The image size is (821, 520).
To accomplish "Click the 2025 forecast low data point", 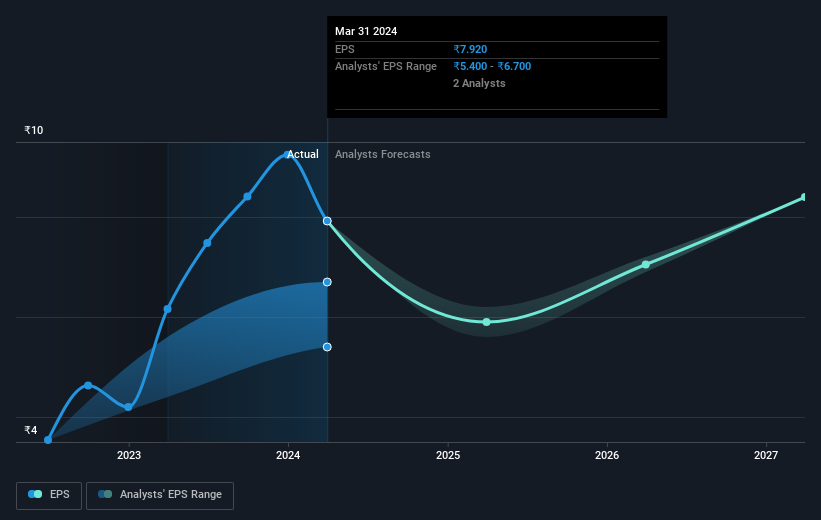I will [486, 322].
